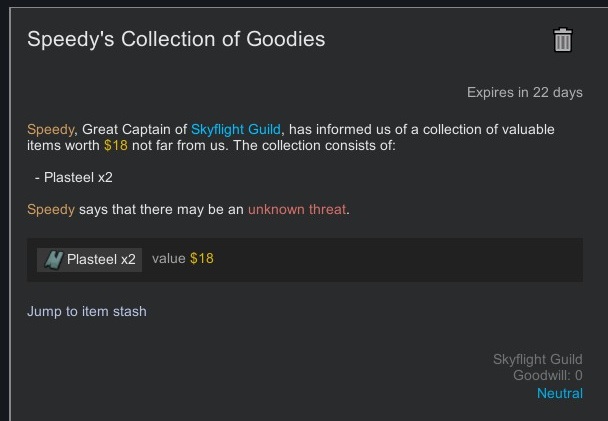608x421 pixels.
Task: Click empty space in the reward row
Action: pyautogui.click(x=400, y=259)
